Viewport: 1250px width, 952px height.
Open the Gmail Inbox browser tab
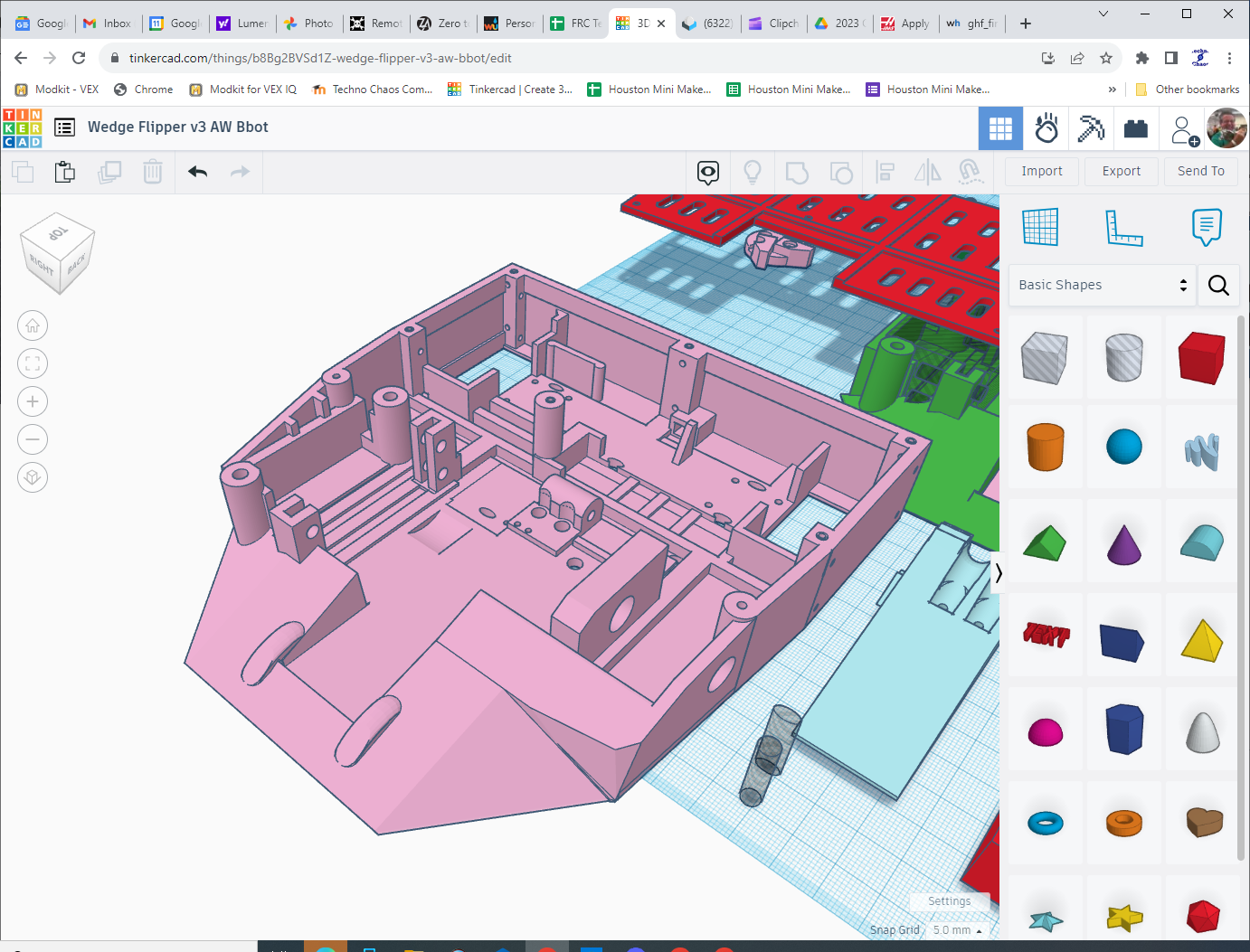point(109,24)
